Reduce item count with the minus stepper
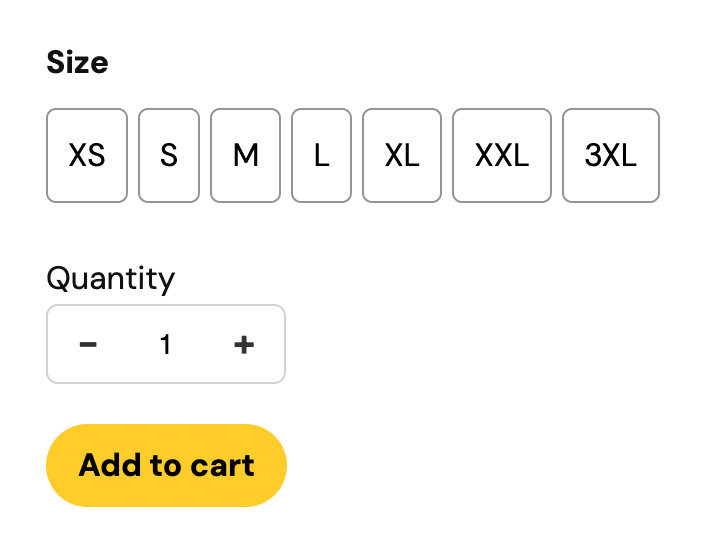Image resolution: width=713 pixels, height=548 pixels. [x=88, y=345]
